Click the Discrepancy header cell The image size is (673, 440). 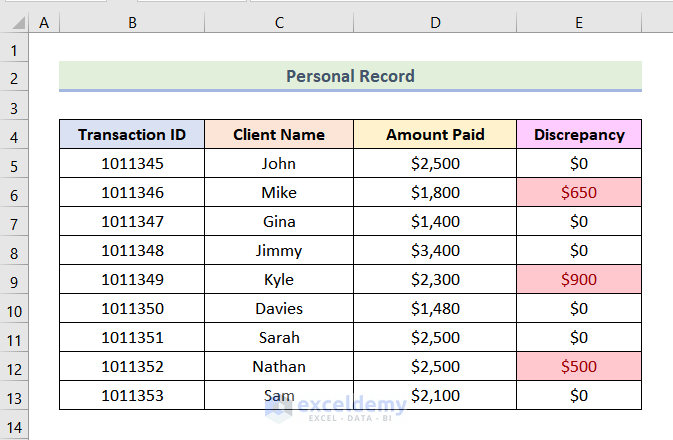[x=579, y=135]
